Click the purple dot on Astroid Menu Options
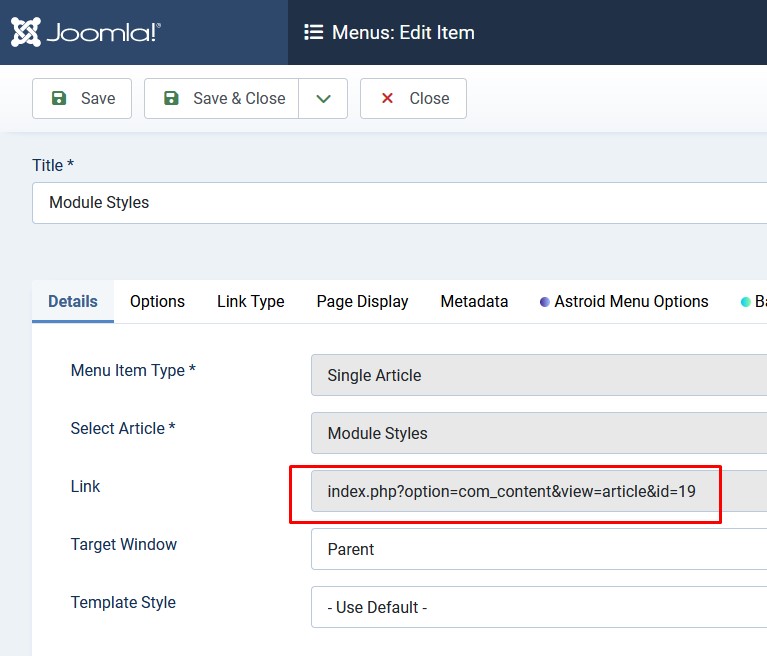This screenshot has width=767, height=656. [x=544, y=302]
